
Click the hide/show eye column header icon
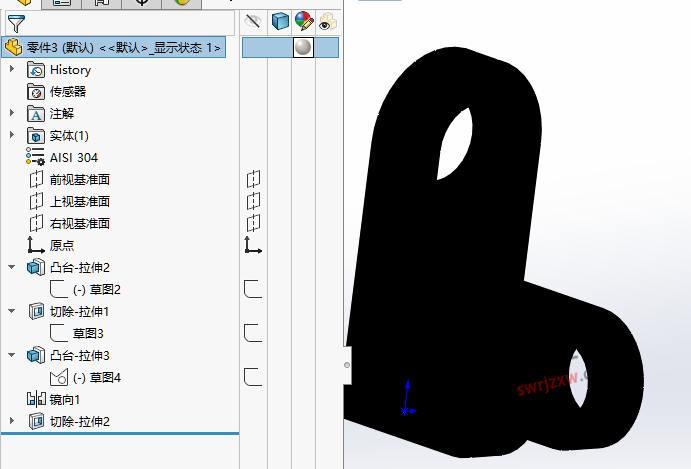254,21
